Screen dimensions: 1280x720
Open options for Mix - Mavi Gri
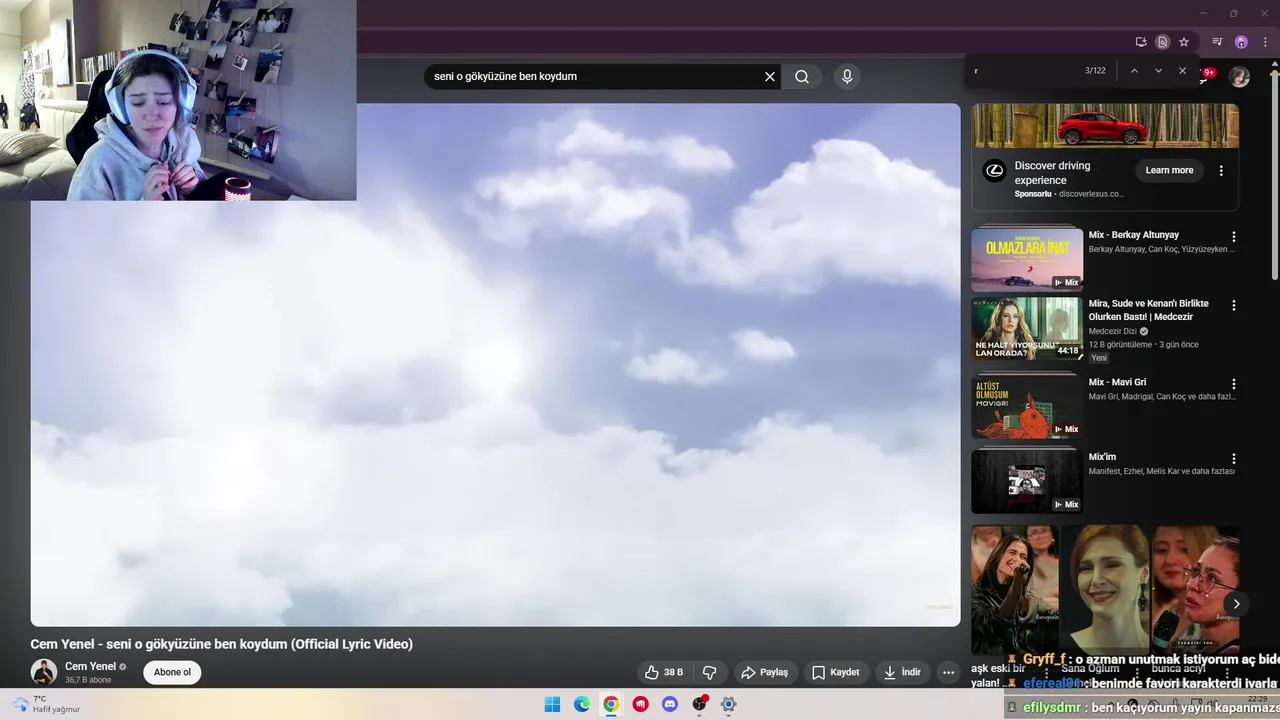tap(1234, 384)
